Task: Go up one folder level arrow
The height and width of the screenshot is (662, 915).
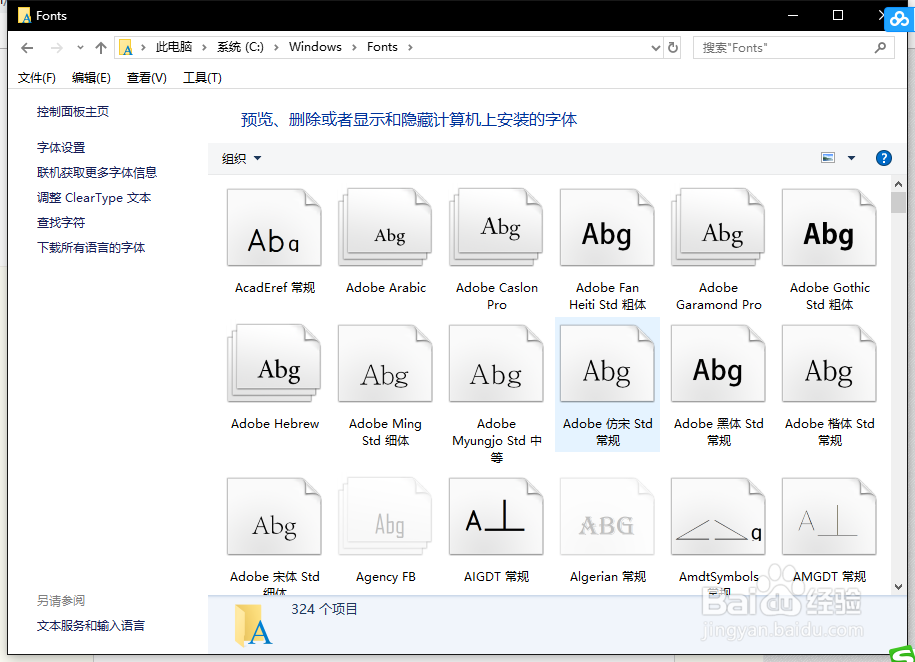Action: pyautogui.click(x=101, y=48)
